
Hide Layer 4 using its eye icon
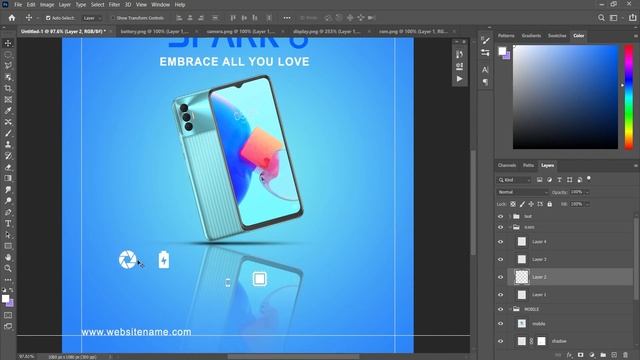click(500, 242)
